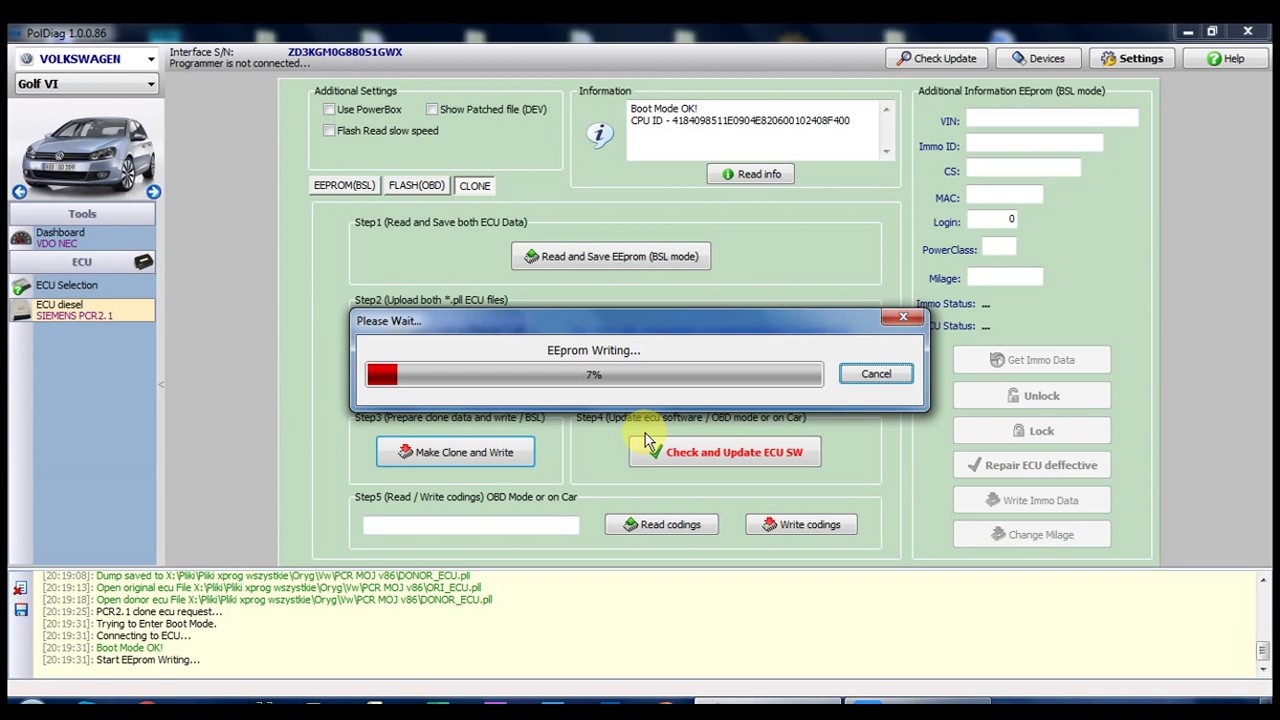Clear the log with red icon
This screenshot has width=1280, height=720.
[x=20, y=590]
